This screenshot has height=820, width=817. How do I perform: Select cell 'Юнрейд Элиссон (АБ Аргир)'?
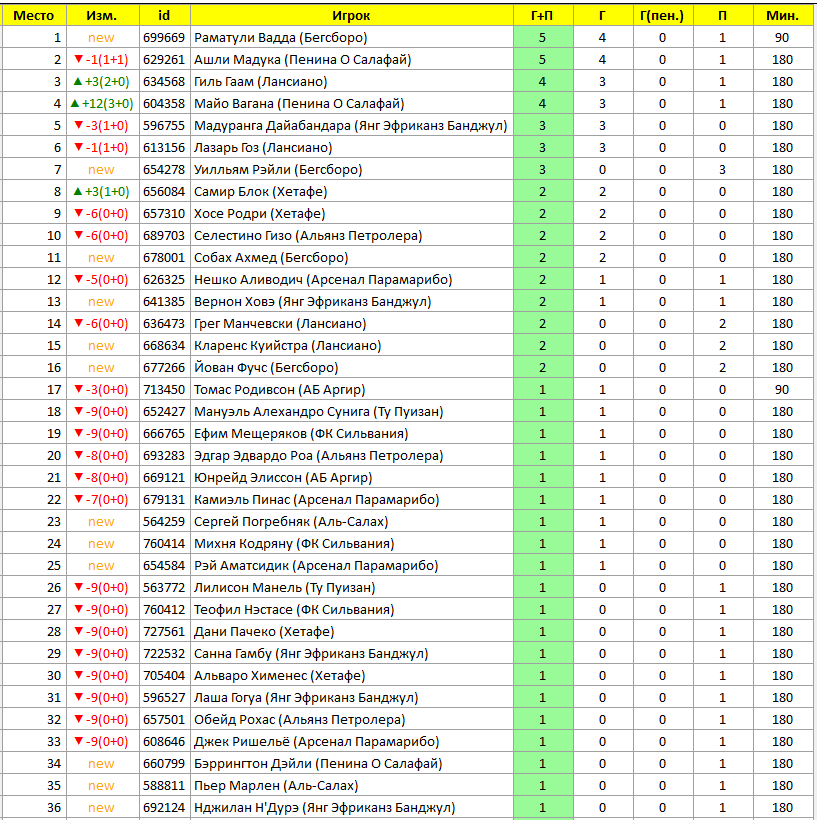[x=351, y=477]
